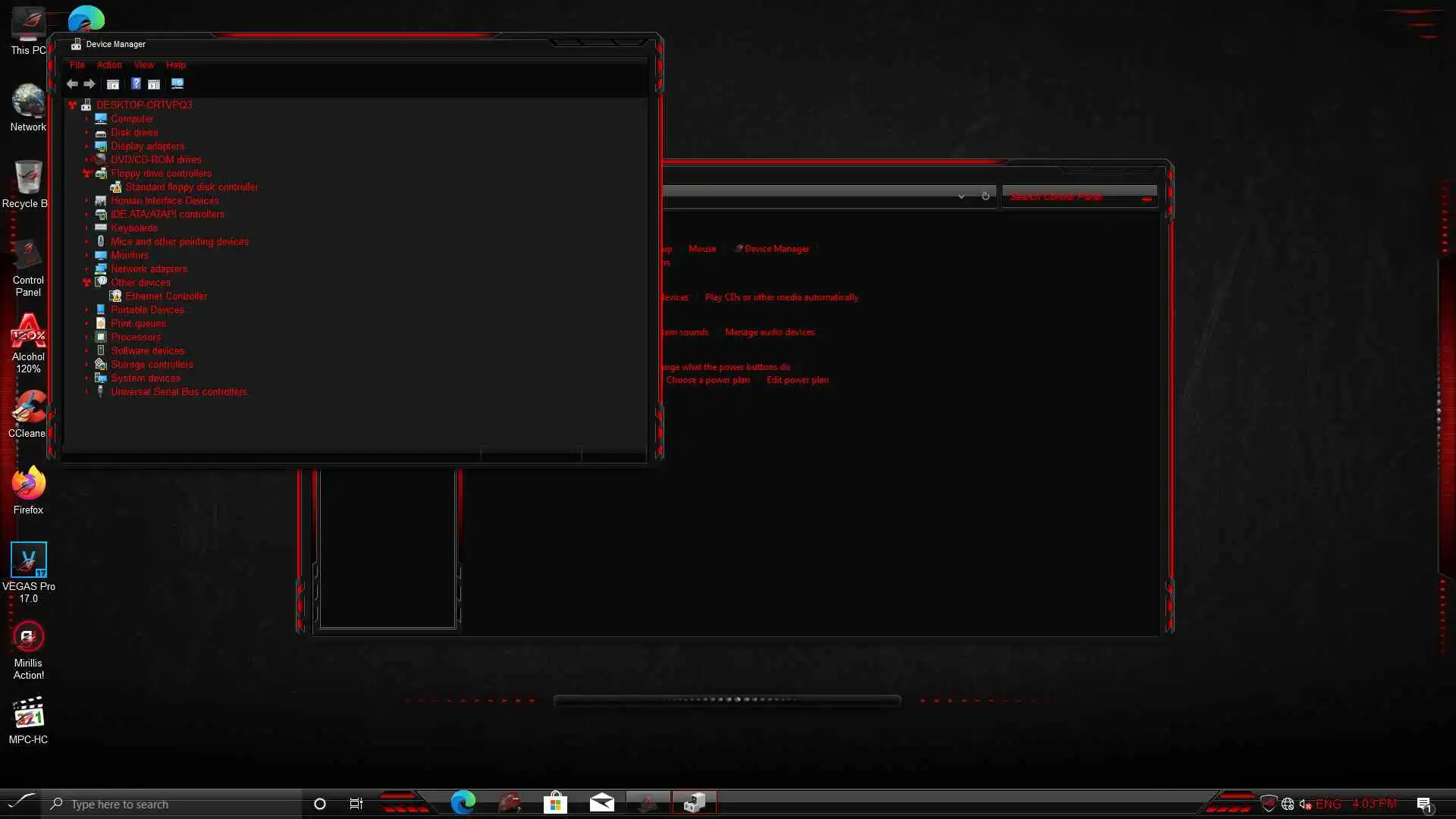Collapse the Other devices node
The image size is (1456, 819).
pyautogui.click(x=86, y=283)
